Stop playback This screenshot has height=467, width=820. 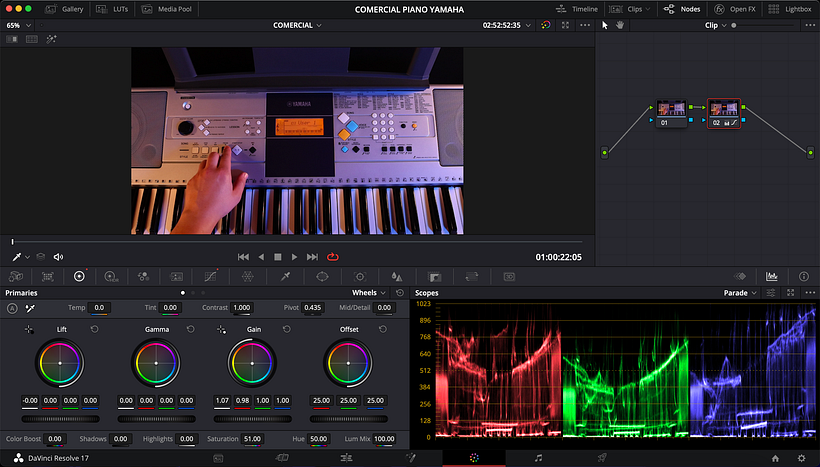click(278, 257)
